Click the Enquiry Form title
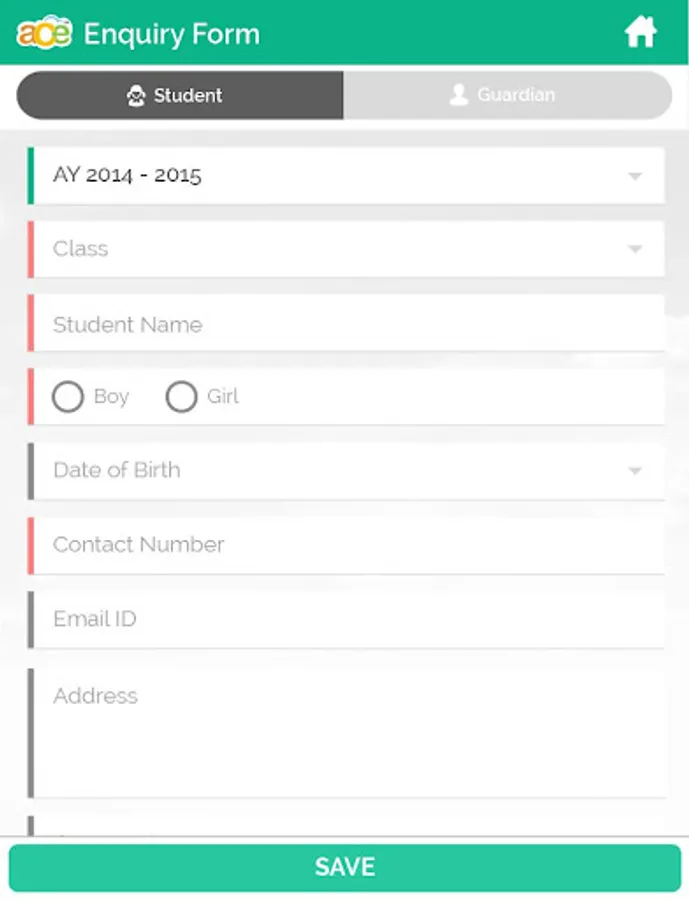This screenshot has width=689, height=900. [x=172, y=34]
